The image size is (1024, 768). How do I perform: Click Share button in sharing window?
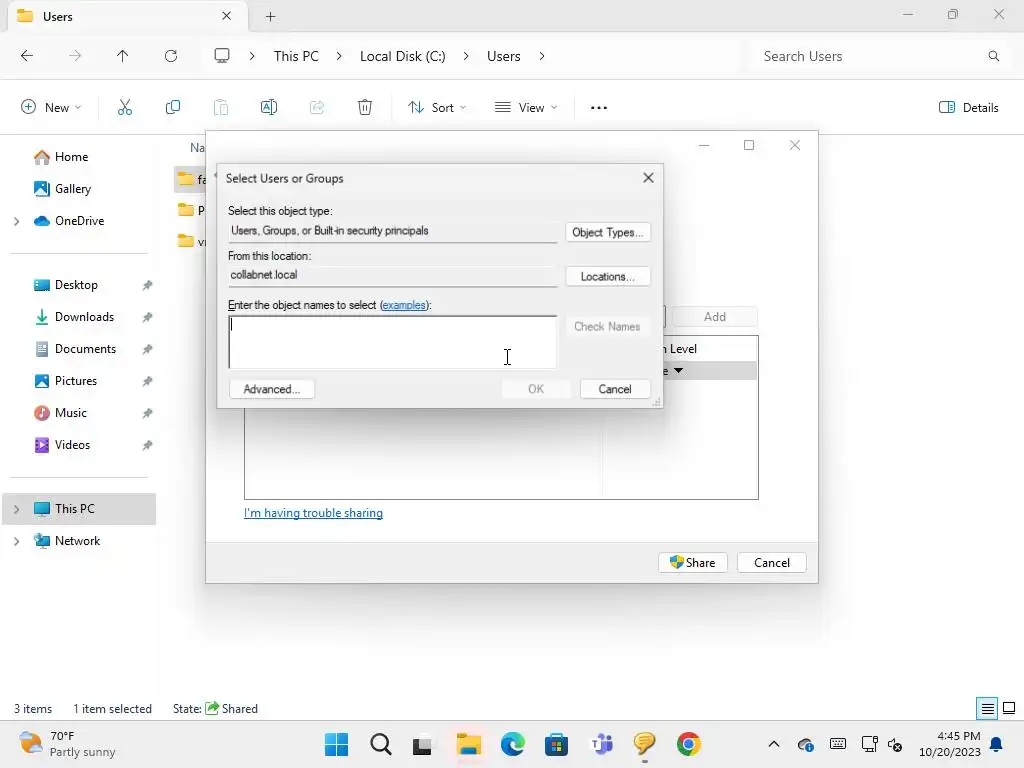click(693, 563)
